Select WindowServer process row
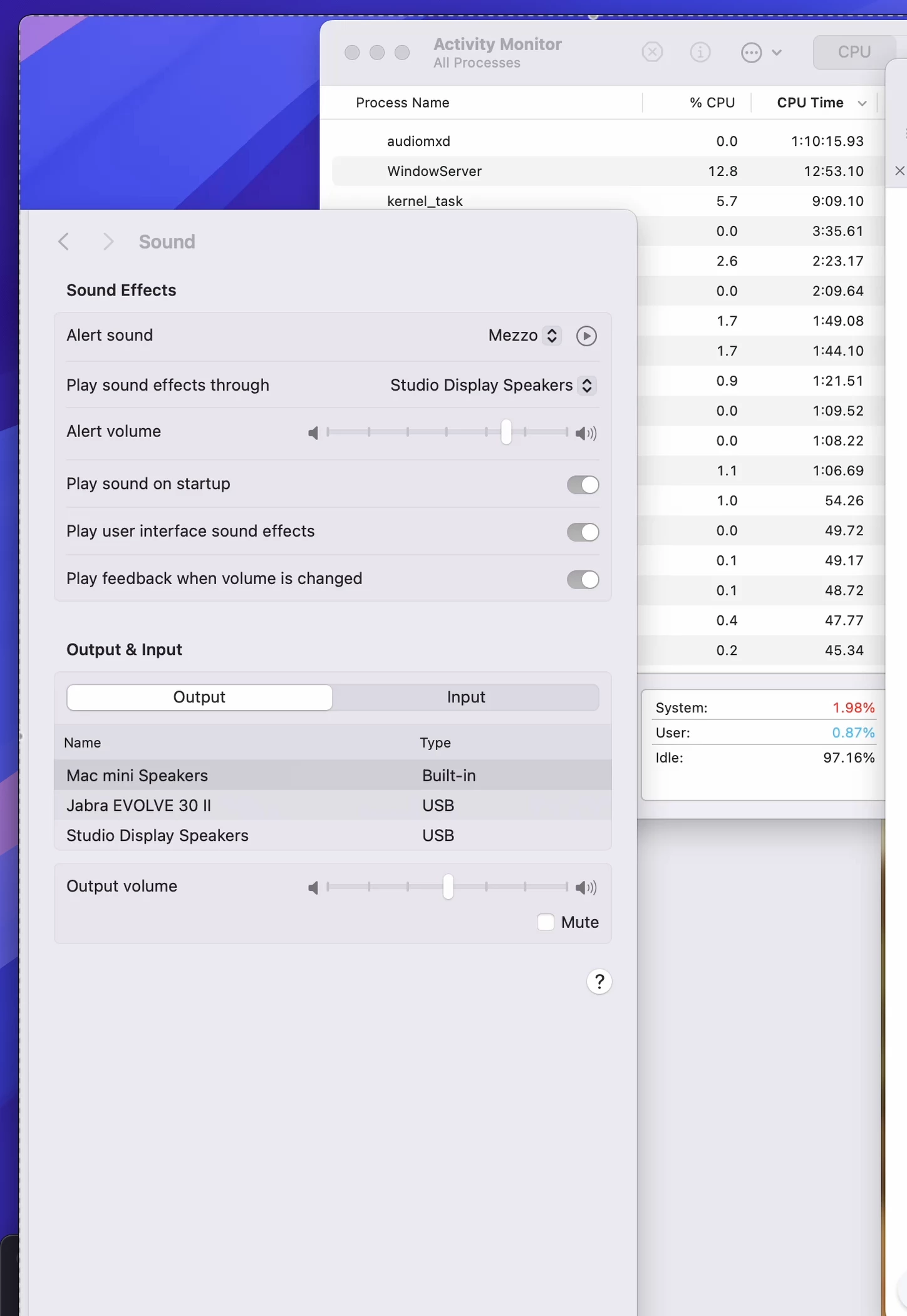Image resolution: width=907 pixels, height=1316 pixels. tap(608, 171)
